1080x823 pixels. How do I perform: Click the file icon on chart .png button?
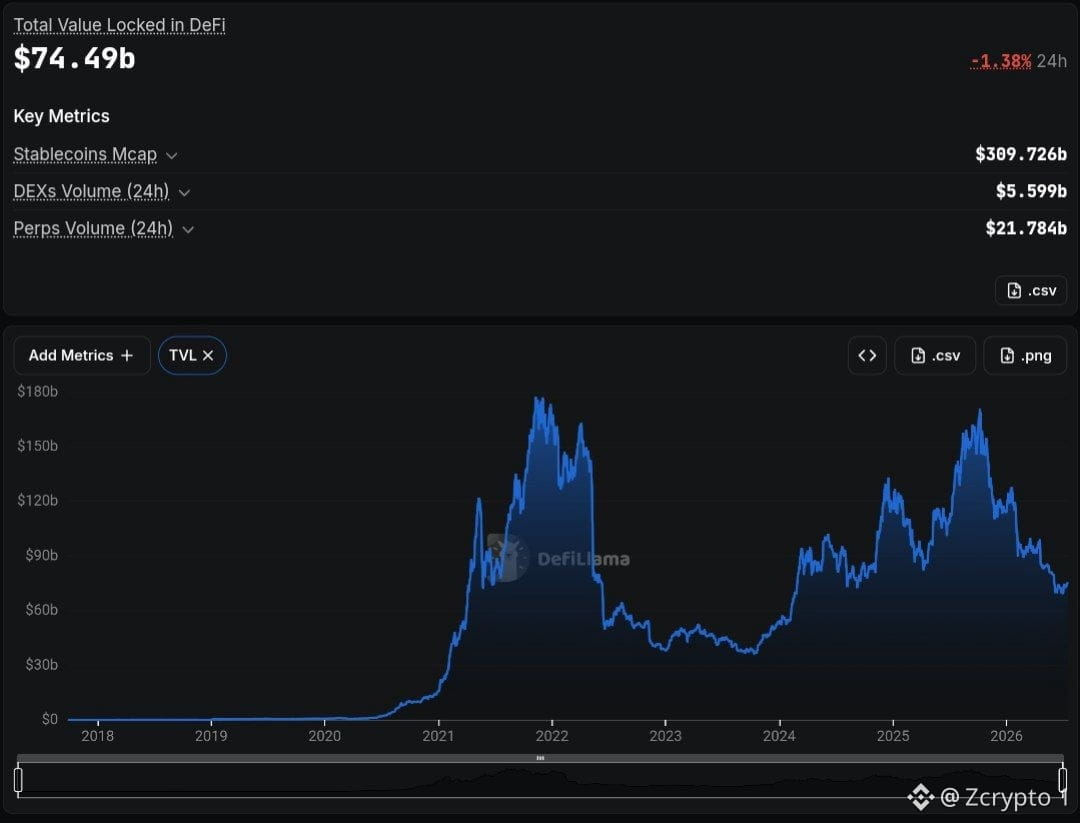coord(1007,355)
